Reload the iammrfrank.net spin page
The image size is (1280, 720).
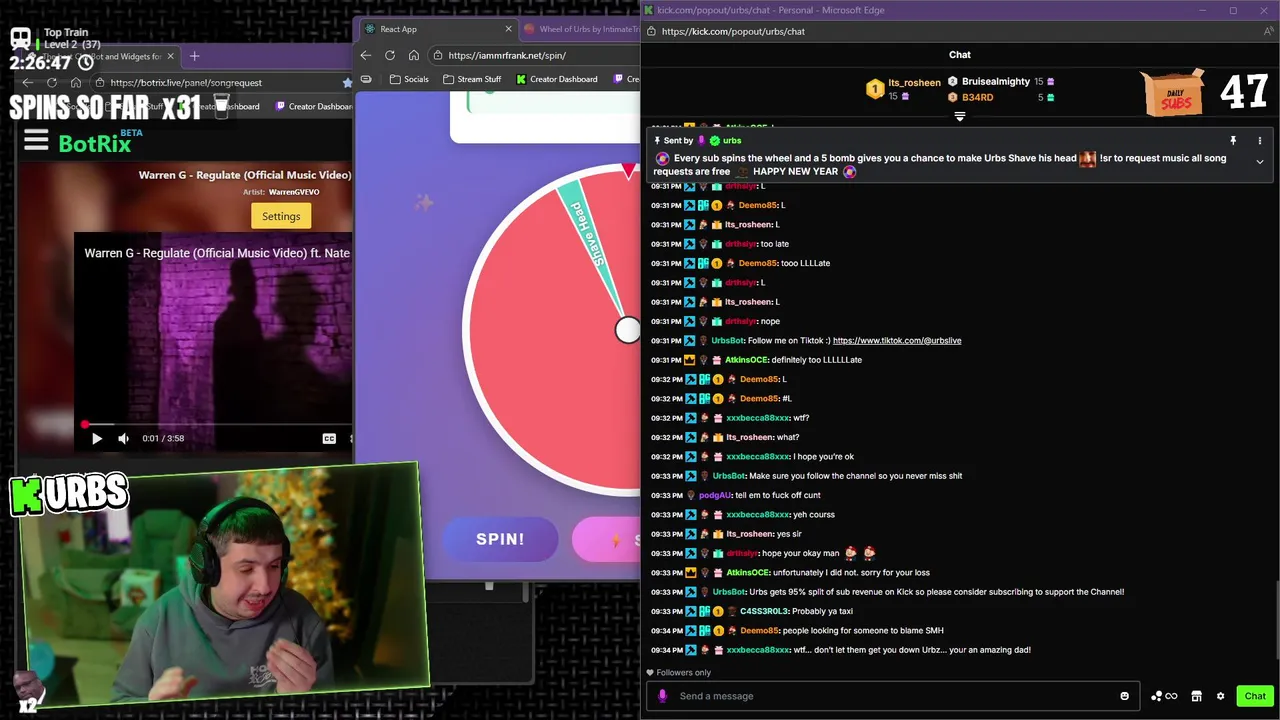(x=390, y=55)
